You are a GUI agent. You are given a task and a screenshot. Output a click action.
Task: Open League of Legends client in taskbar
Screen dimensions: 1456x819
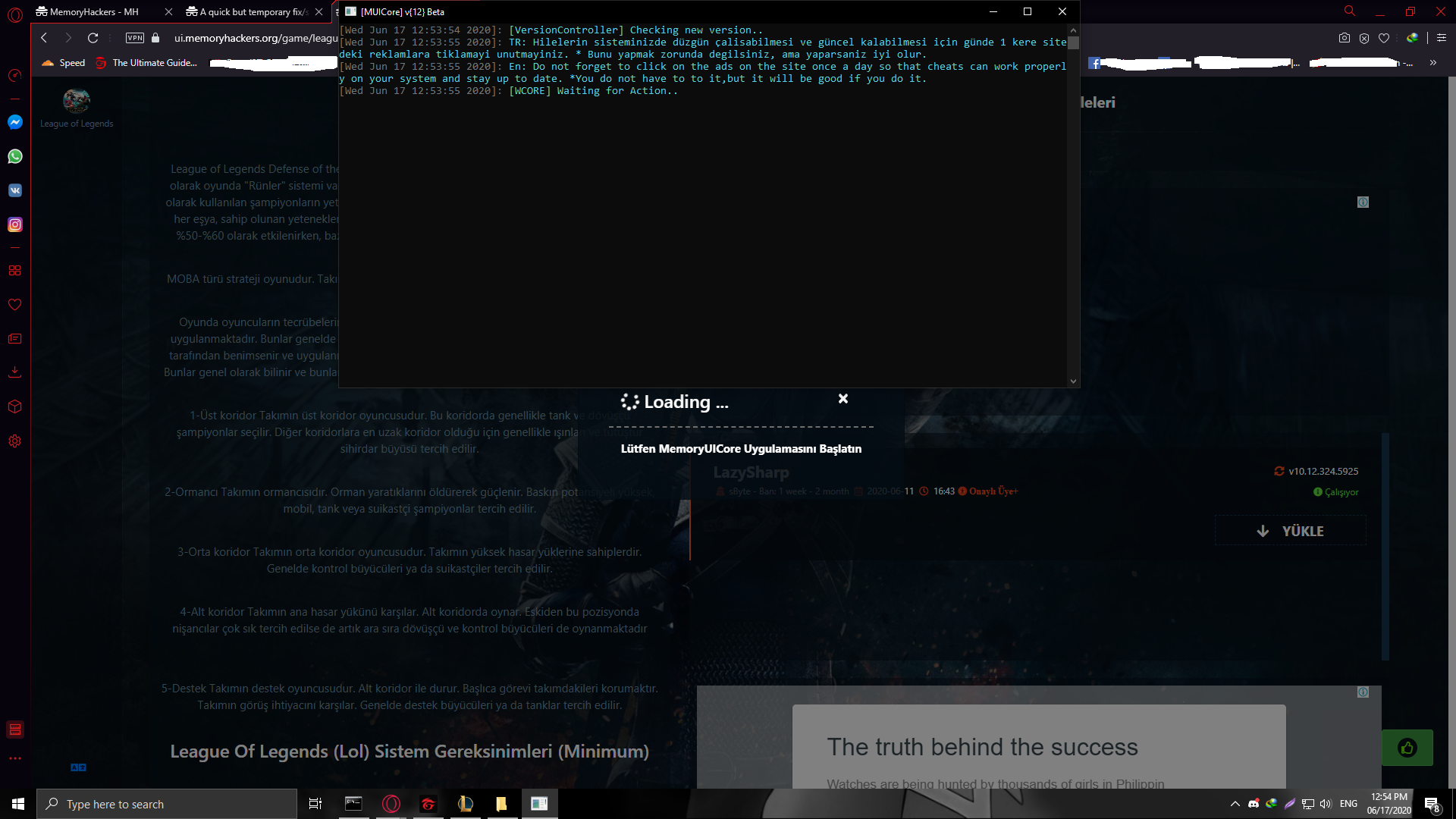click(466, 804)
